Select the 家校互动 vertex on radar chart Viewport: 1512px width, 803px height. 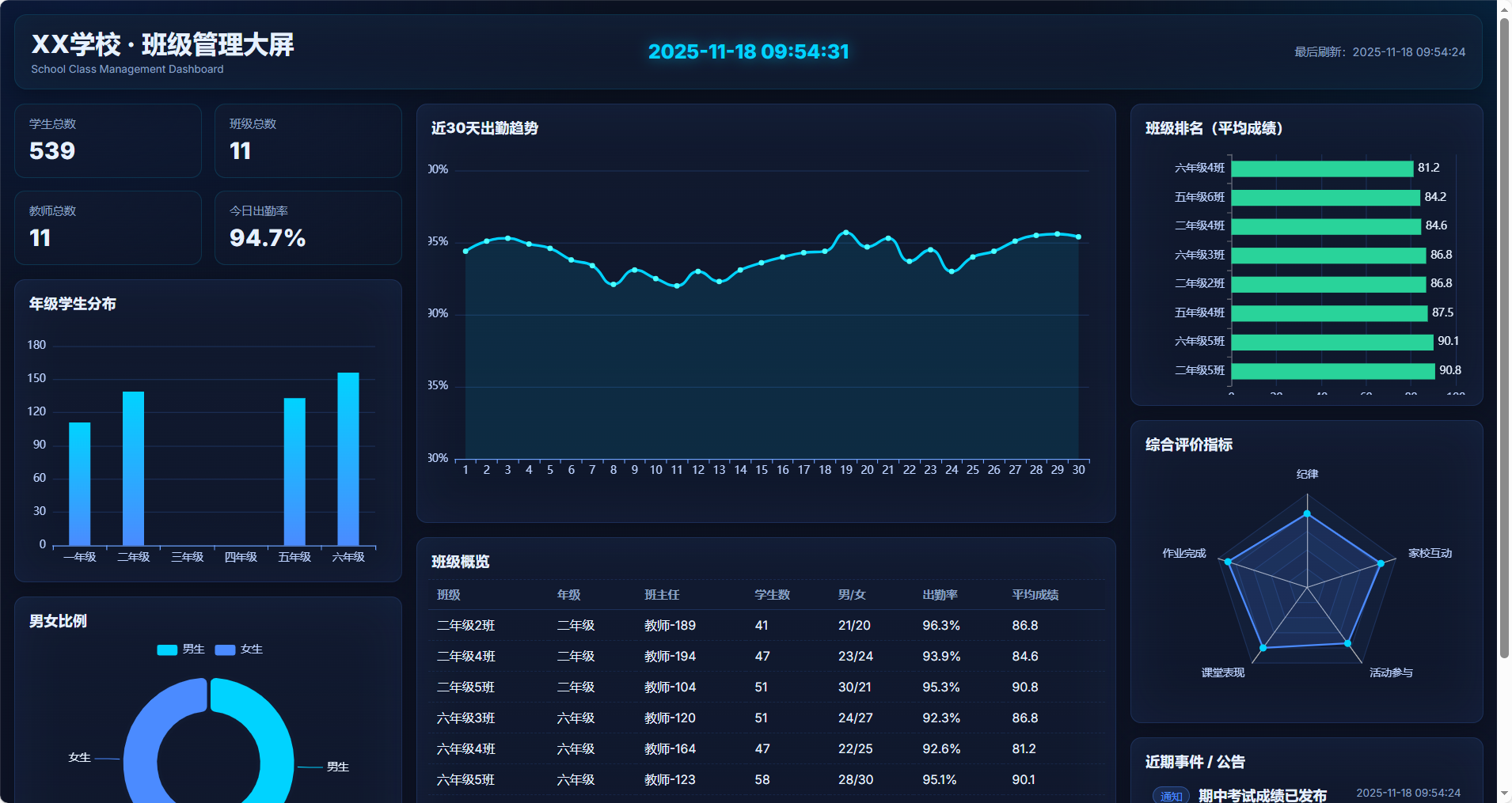[x=1381, y=563]
